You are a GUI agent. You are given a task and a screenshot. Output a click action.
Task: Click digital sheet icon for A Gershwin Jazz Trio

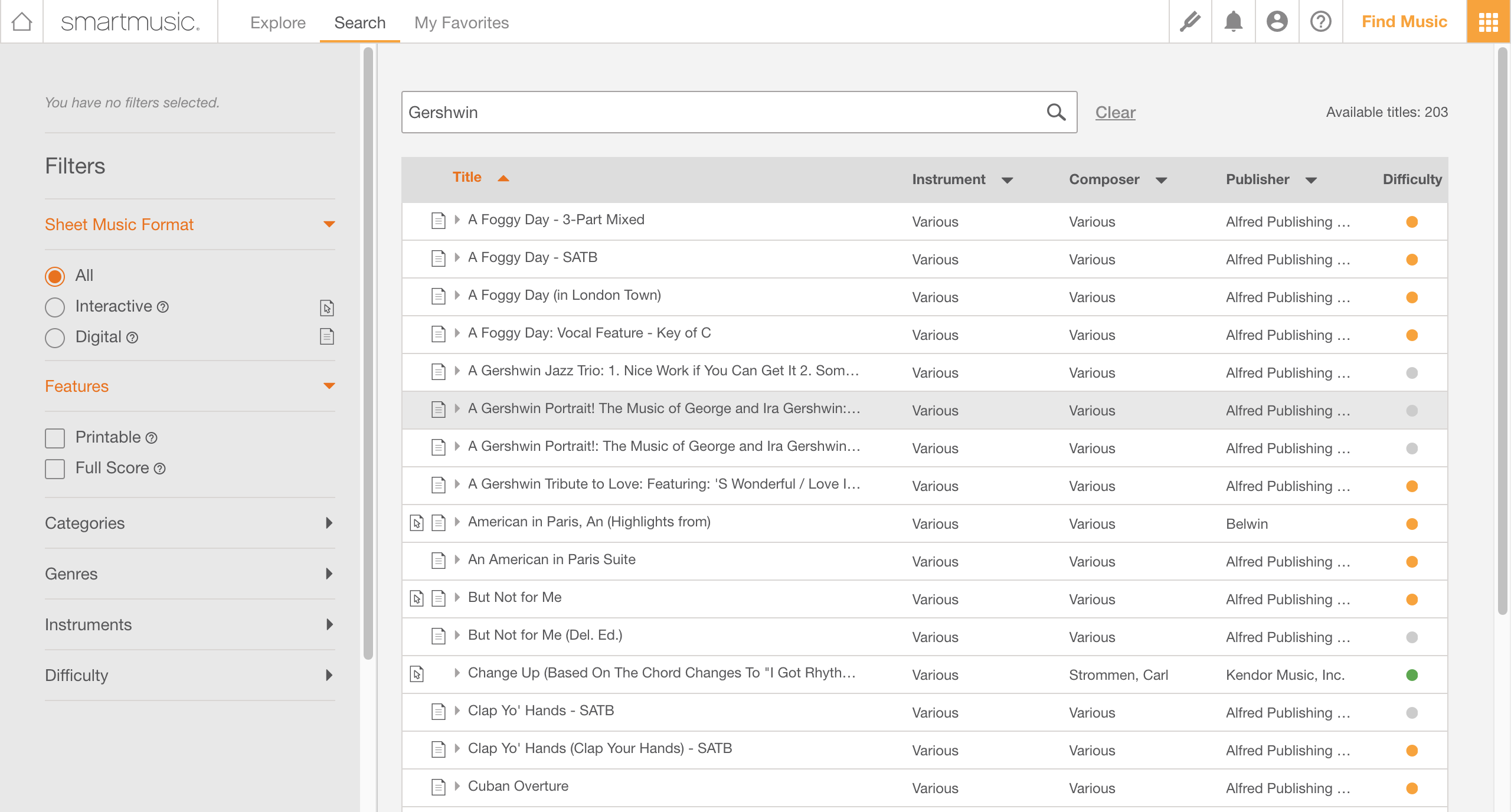(x=438, y=372)
